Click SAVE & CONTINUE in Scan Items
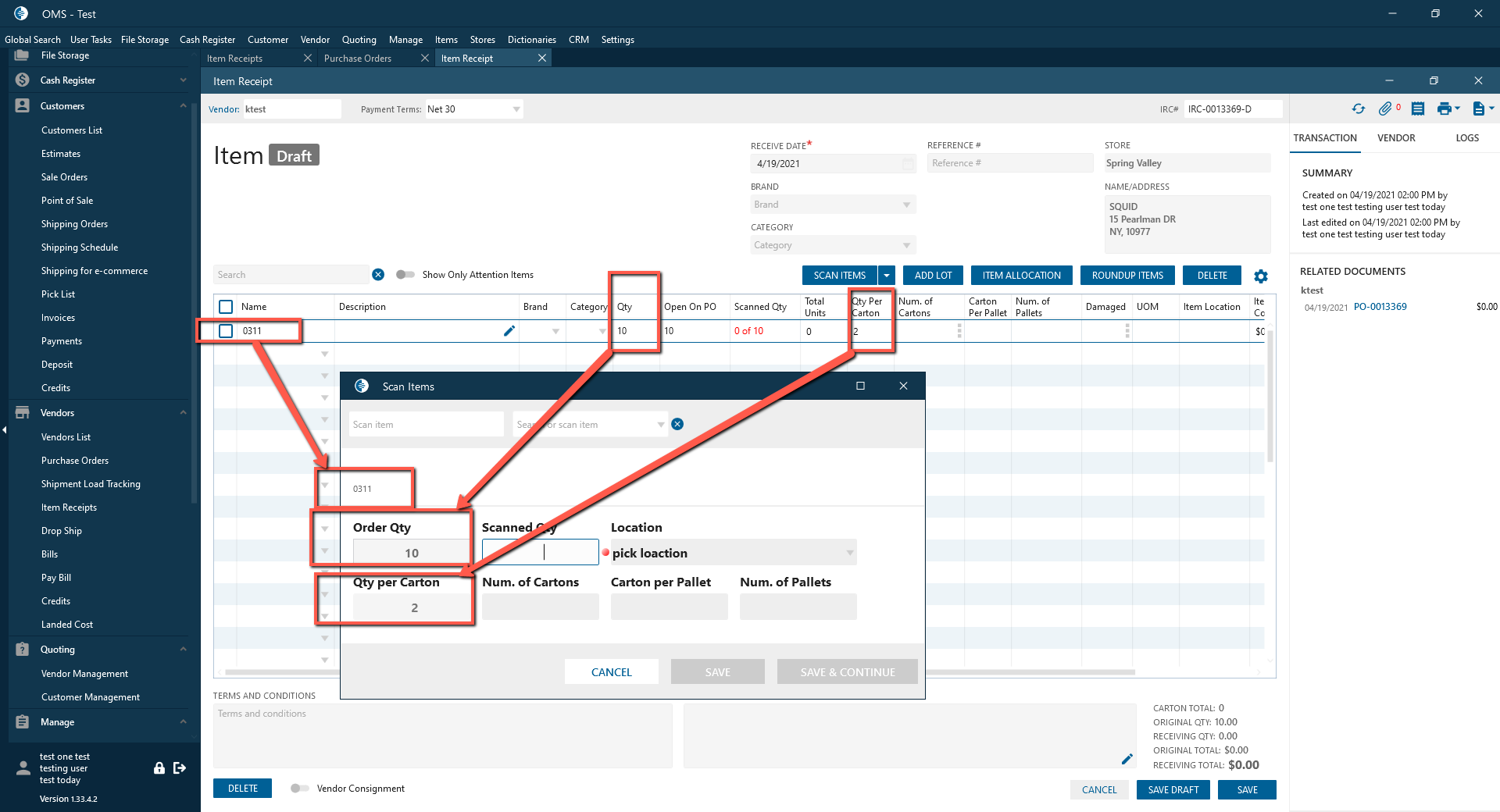The image size is (1500, 812). coord(848,672)
